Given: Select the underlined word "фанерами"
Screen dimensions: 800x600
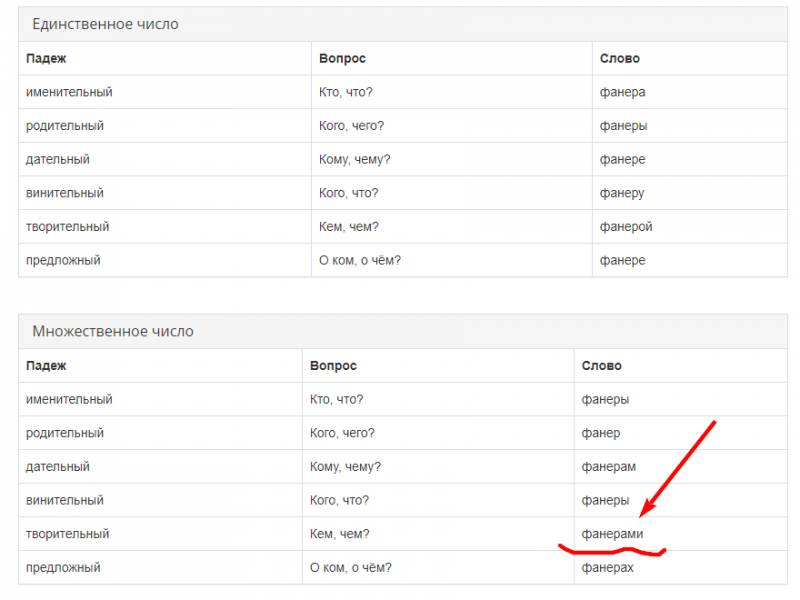Looking at the screenshot, I should click(612, 534).
